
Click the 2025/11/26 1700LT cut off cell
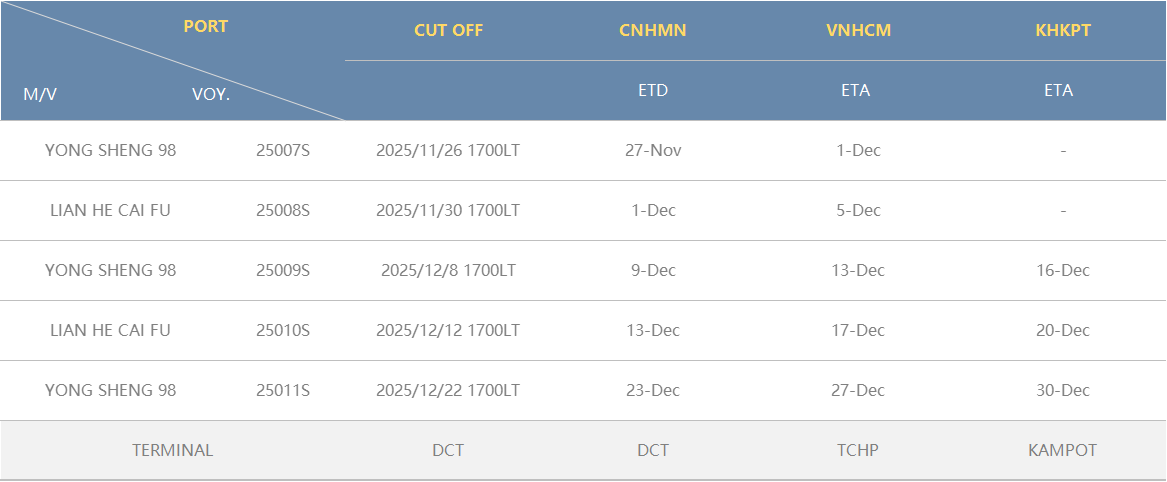pyautogui.click(x=448, y=151)
